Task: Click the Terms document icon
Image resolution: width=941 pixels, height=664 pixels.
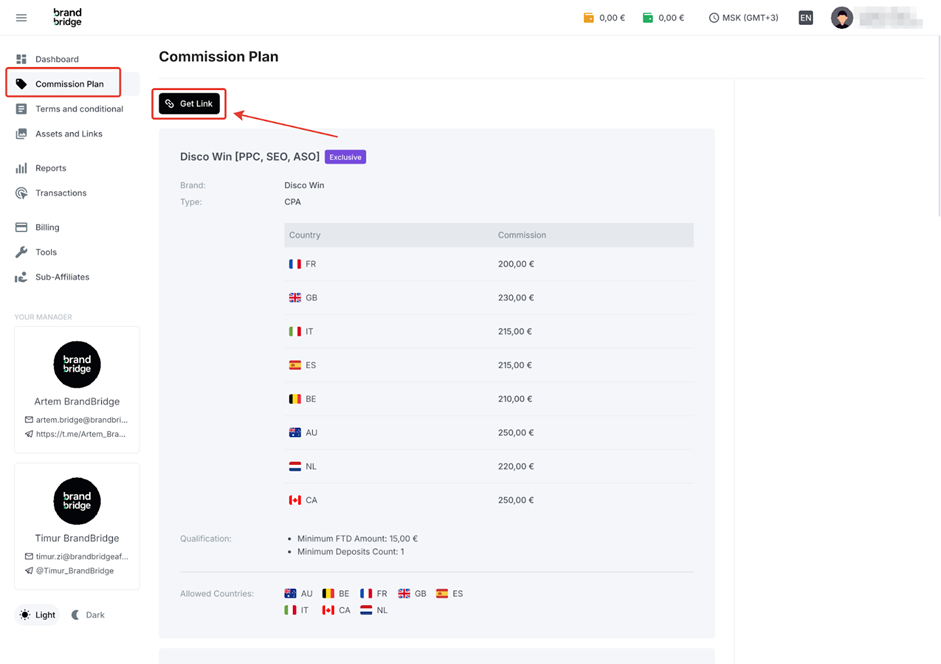Action: (x=21, y=109)
